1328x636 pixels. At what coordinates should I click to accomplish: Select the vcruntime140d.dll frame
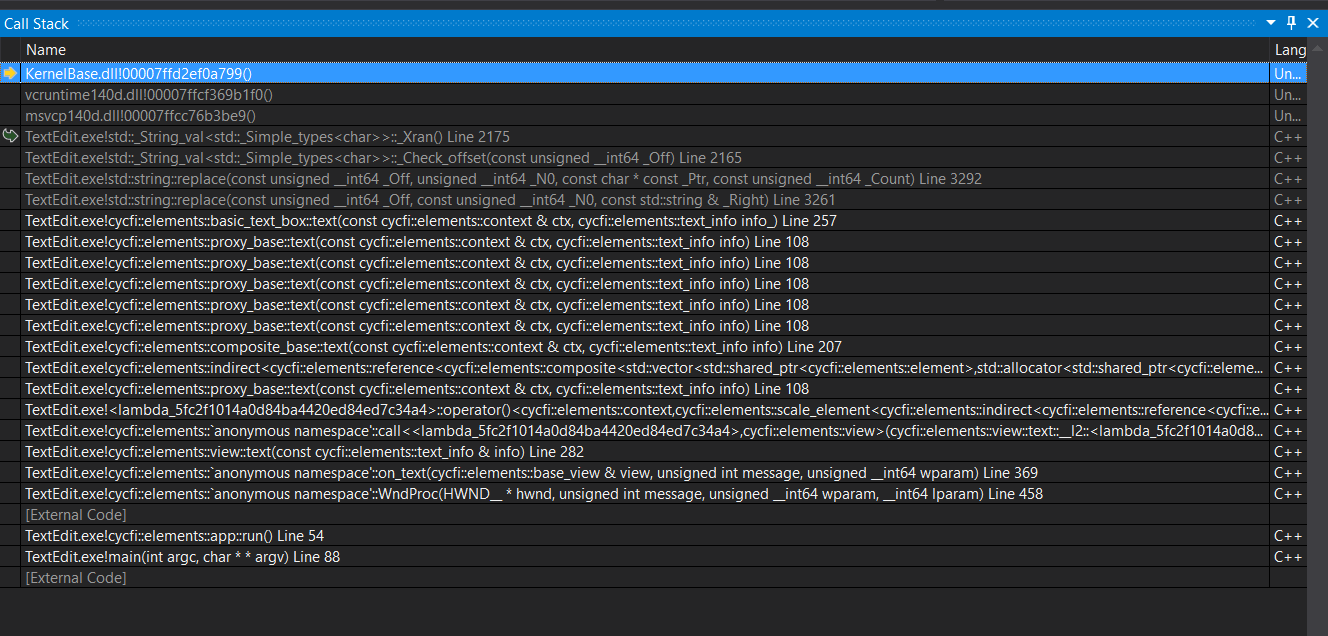coord(150,94)
